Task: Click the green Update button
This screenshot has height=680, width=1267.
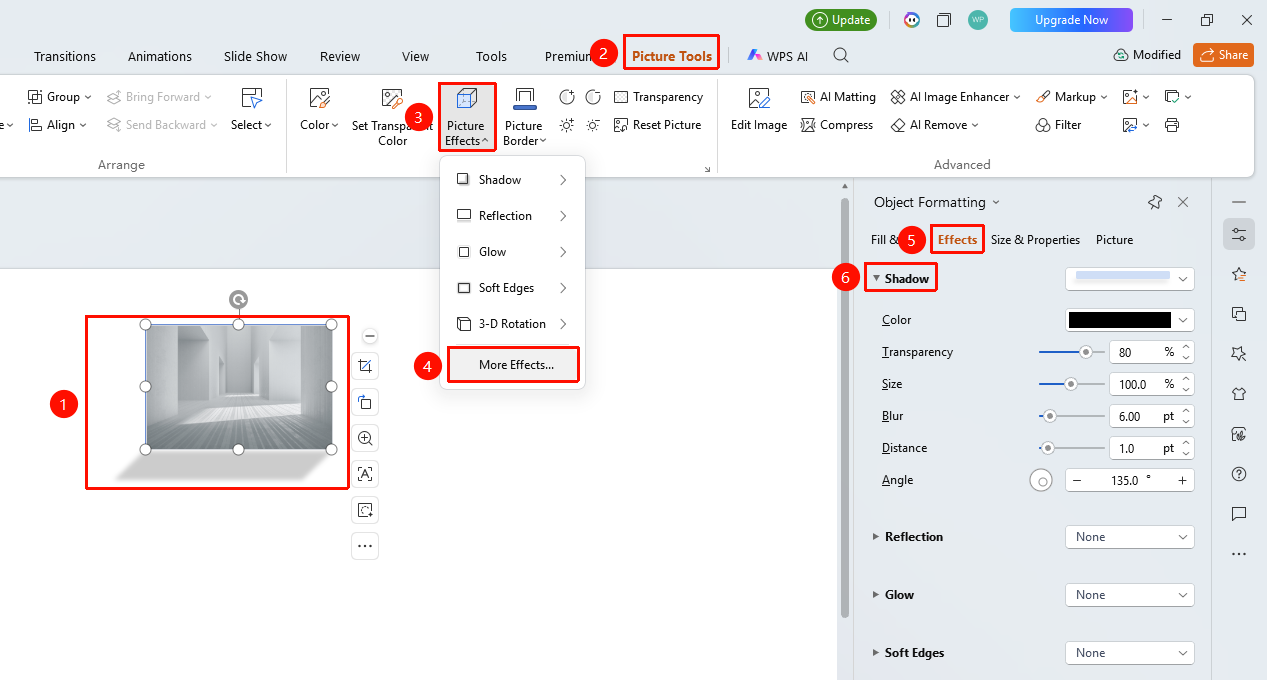Action: click(841, 20)
